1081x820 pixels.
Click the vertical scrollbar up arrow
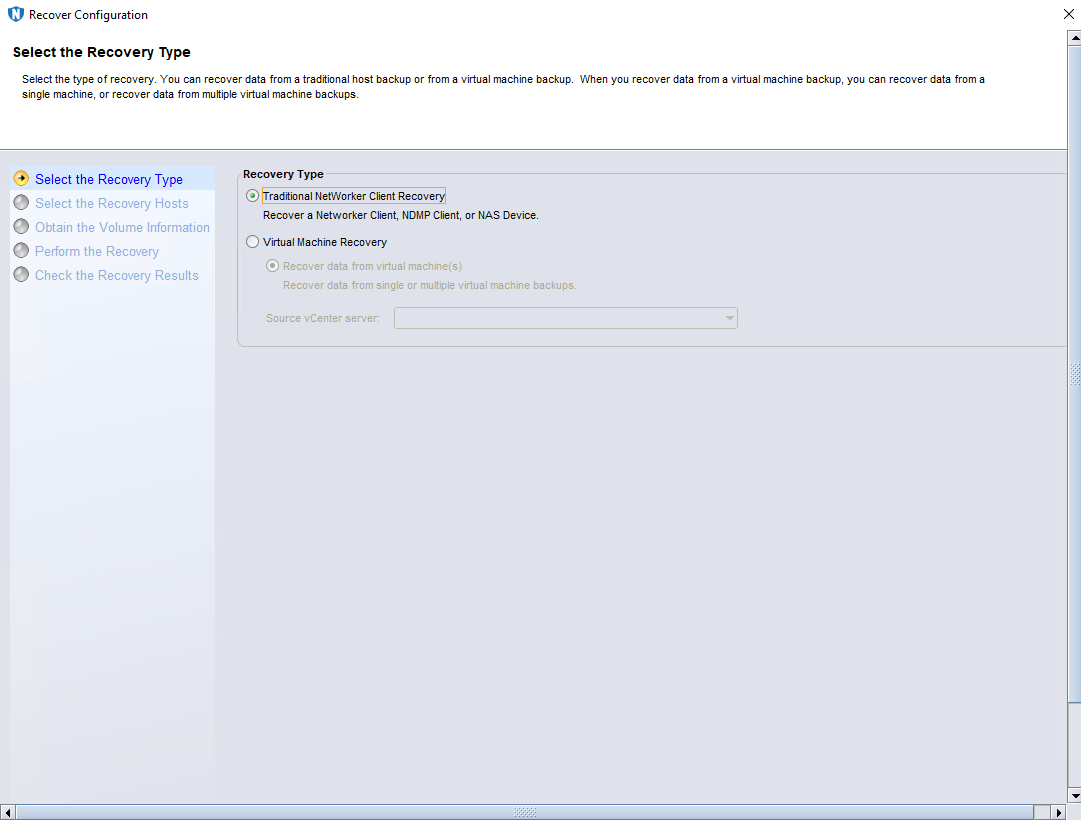pos(1074,38)
